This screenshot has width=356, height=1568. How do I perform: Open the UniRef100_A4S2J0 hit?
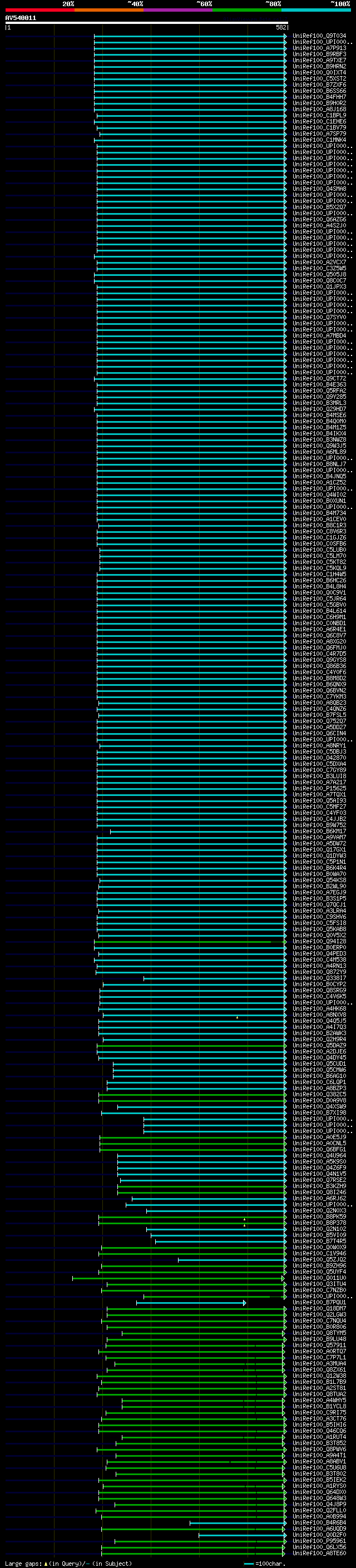coord(319,225)
